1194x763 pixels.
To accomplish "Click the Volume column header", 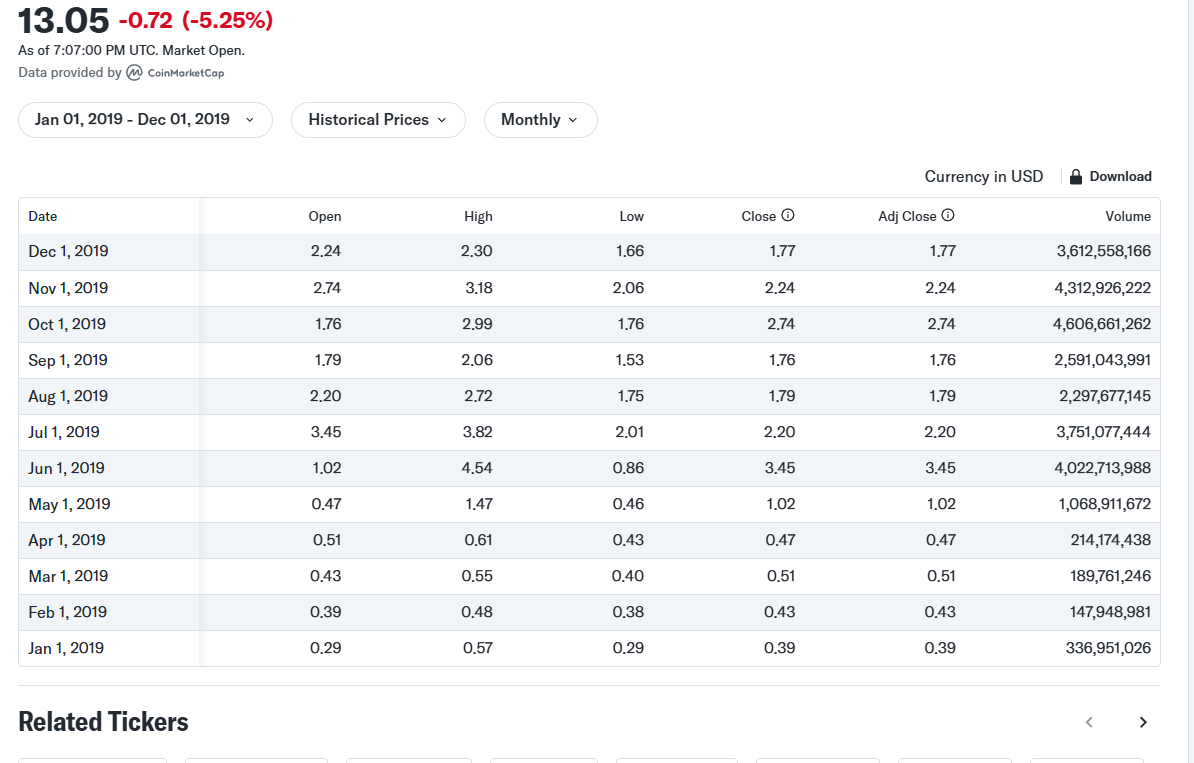I will point(1128,216).
